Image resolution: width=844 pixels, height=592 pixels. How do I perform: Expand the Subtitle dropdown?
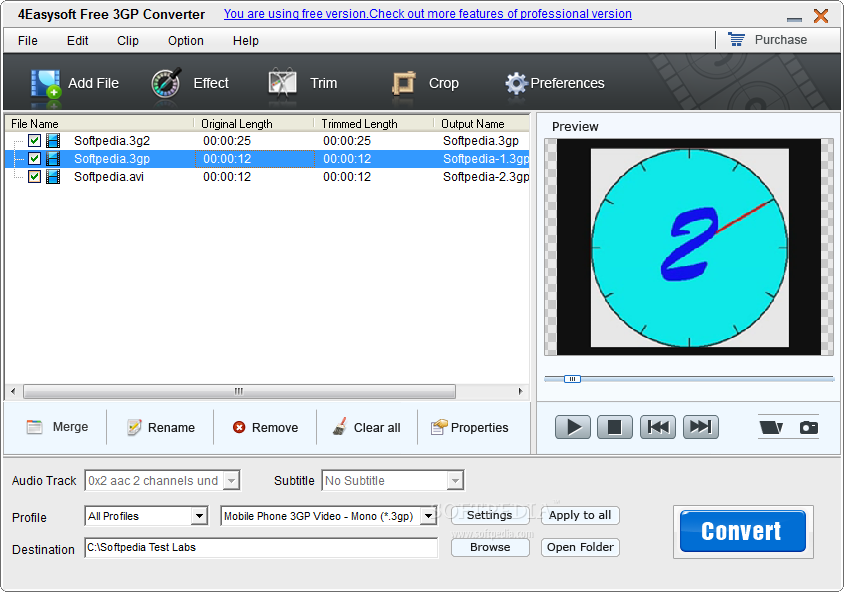point(455,481)
